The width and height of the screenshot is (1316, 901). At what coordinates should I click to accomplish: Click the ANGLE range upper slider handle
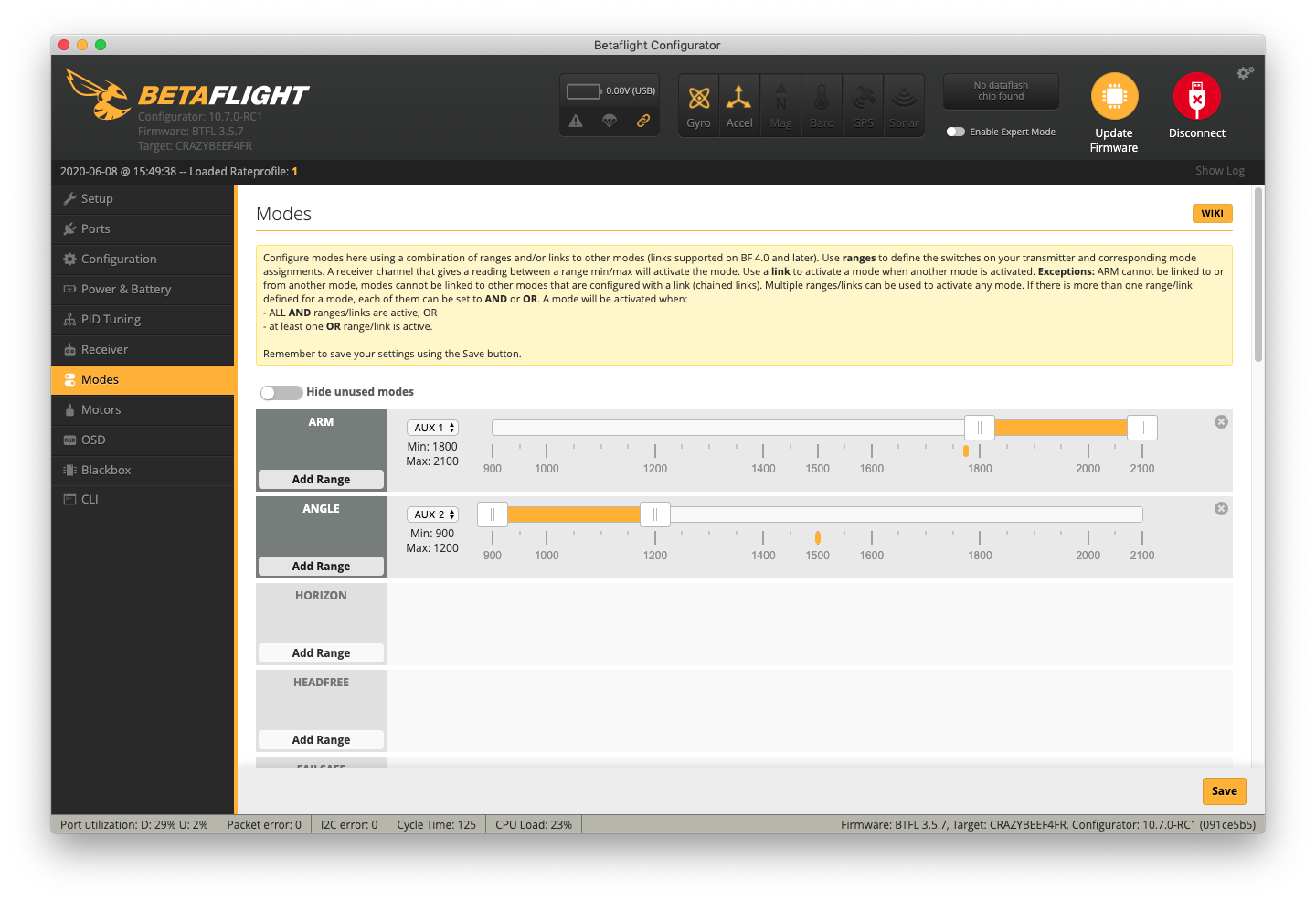point(655,514)
